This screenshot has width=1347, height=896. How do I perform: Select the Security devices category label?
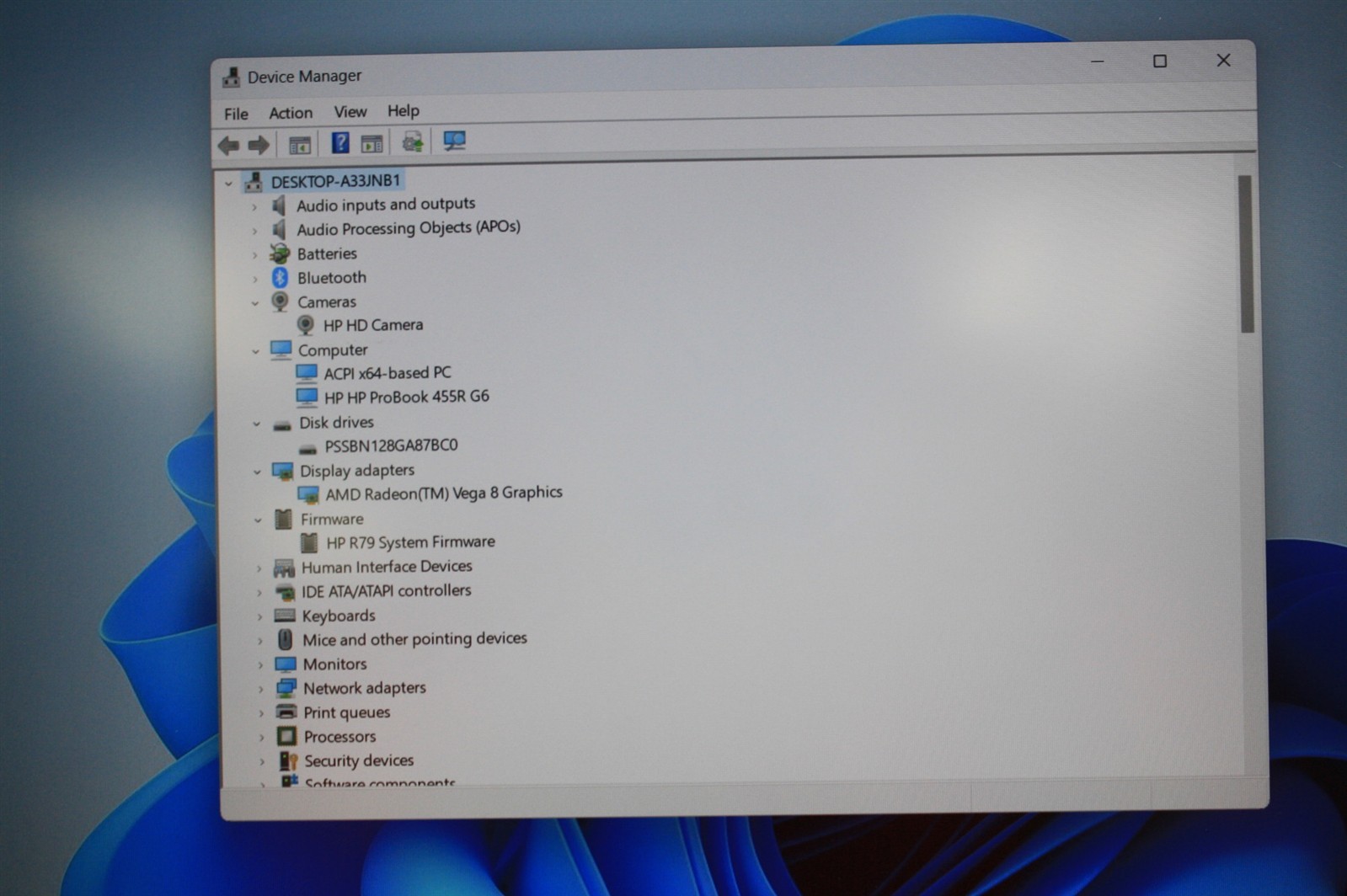[x=359, y=761]
